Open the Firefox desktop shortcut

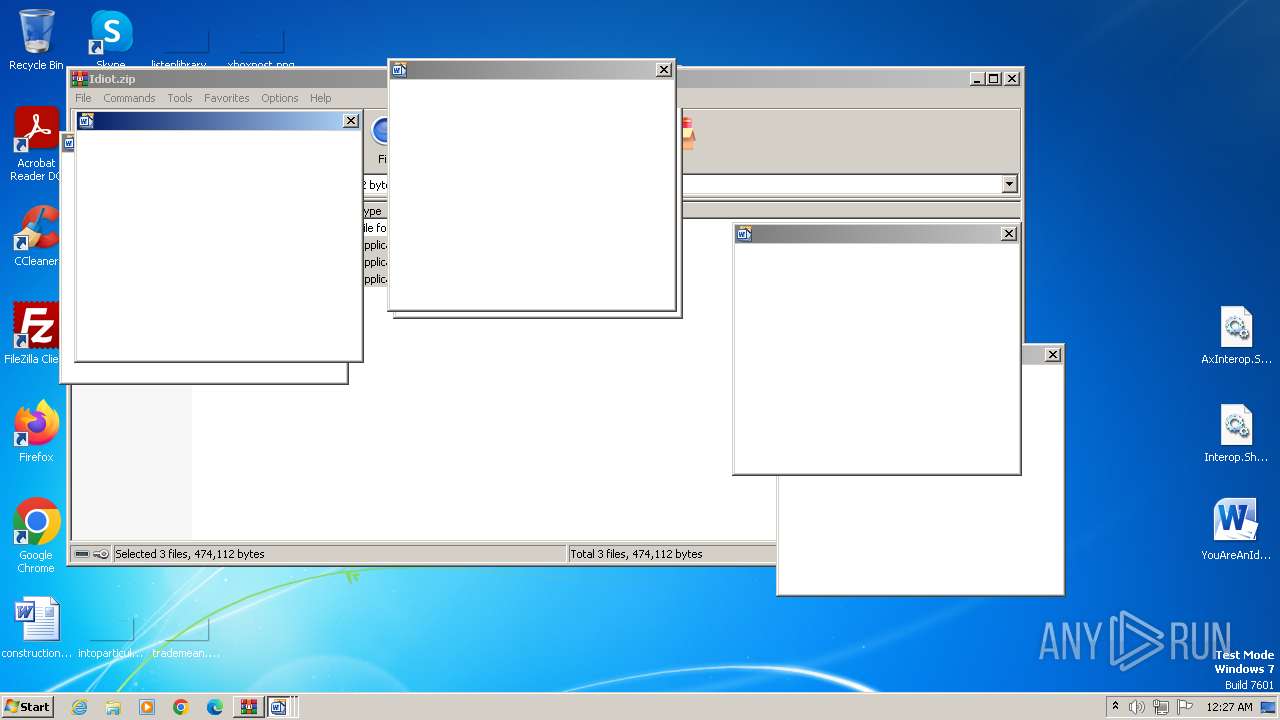click(36, 431)
